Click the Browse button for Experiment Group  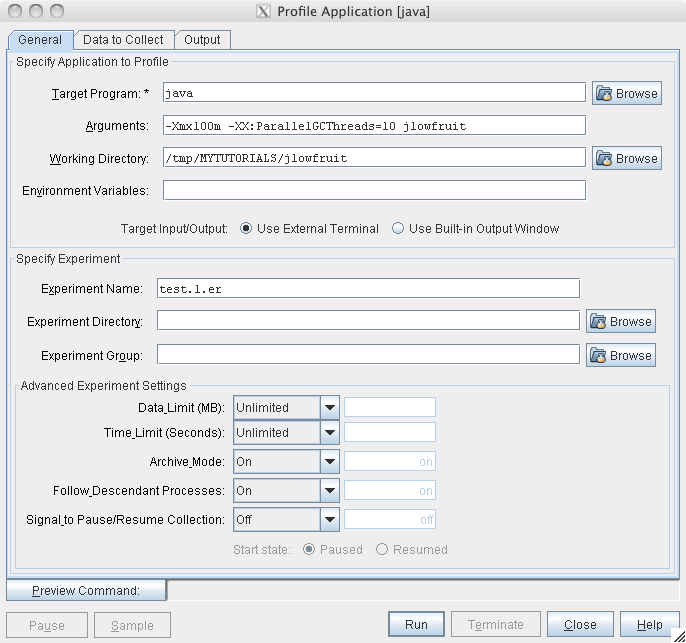(620, 355)
